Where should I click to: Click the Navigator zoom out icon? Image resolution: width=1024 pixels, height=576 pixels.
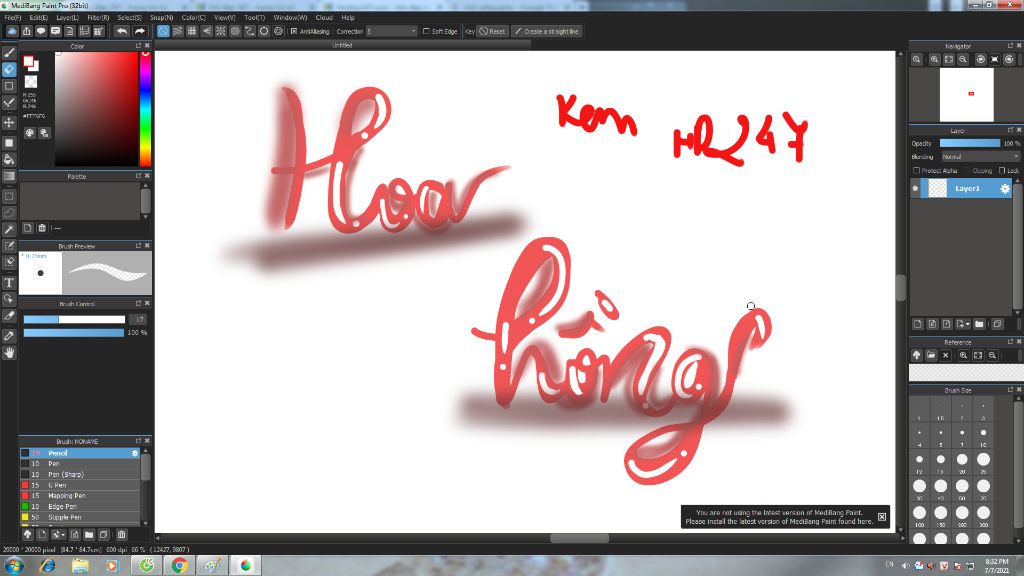(963, 59)
